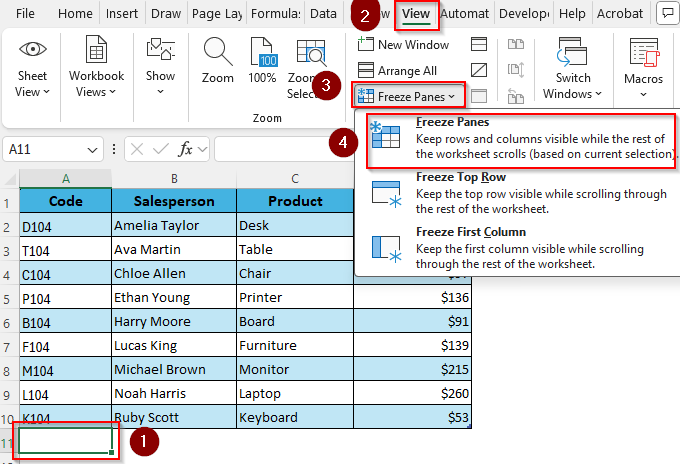Screen dimensions: 680x464
Task: Select the Code header cell
Action: (65, 201)
